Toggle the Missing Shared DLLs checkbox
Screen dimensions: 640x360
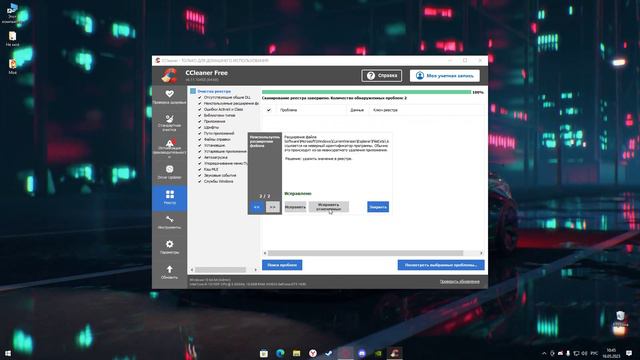tap(200, 98)
